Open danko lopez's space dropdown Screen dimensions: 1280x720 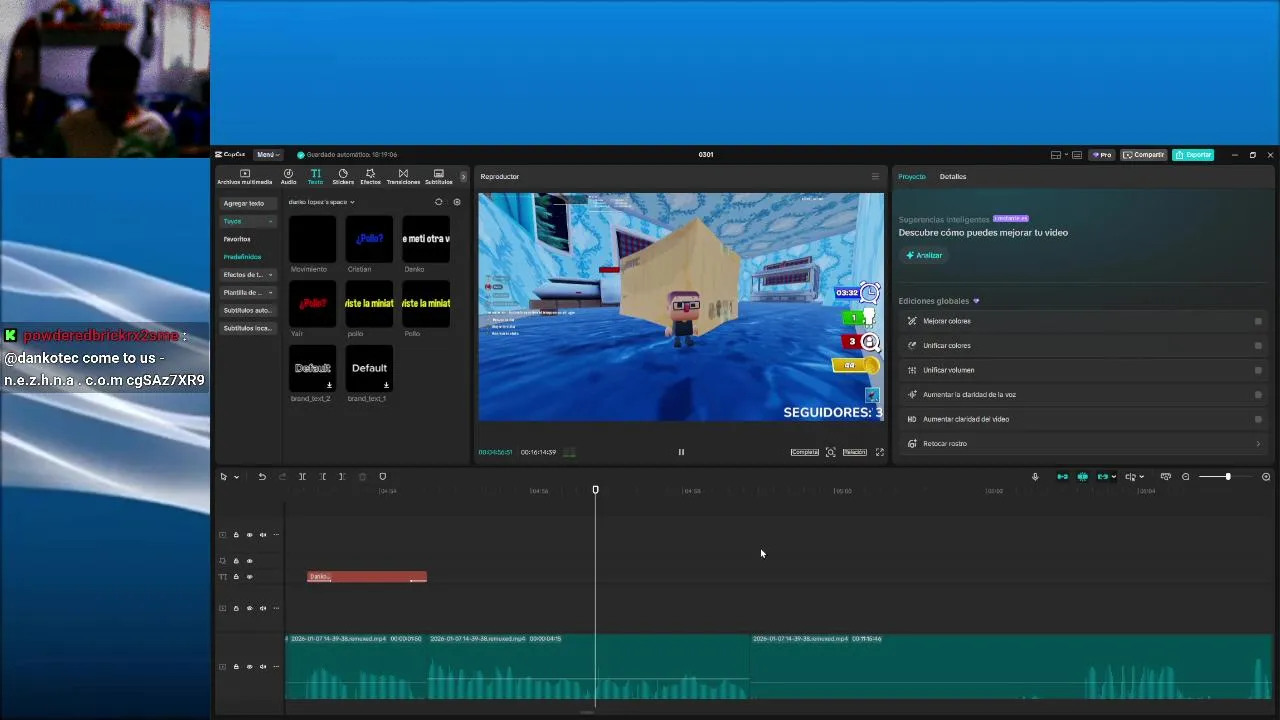click(x=321, y=202)
